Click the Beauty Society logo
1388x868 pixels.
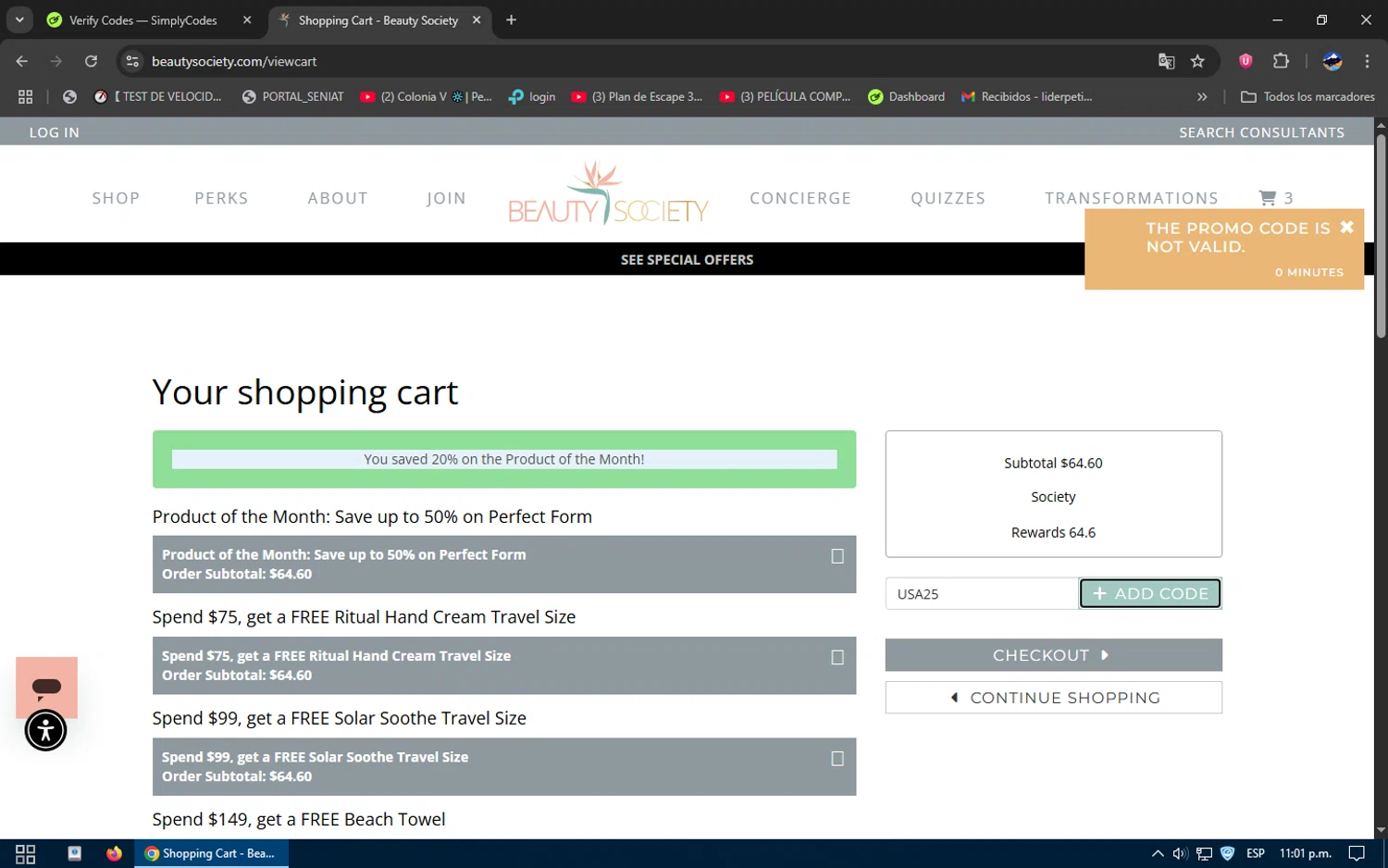click(608, 193)
